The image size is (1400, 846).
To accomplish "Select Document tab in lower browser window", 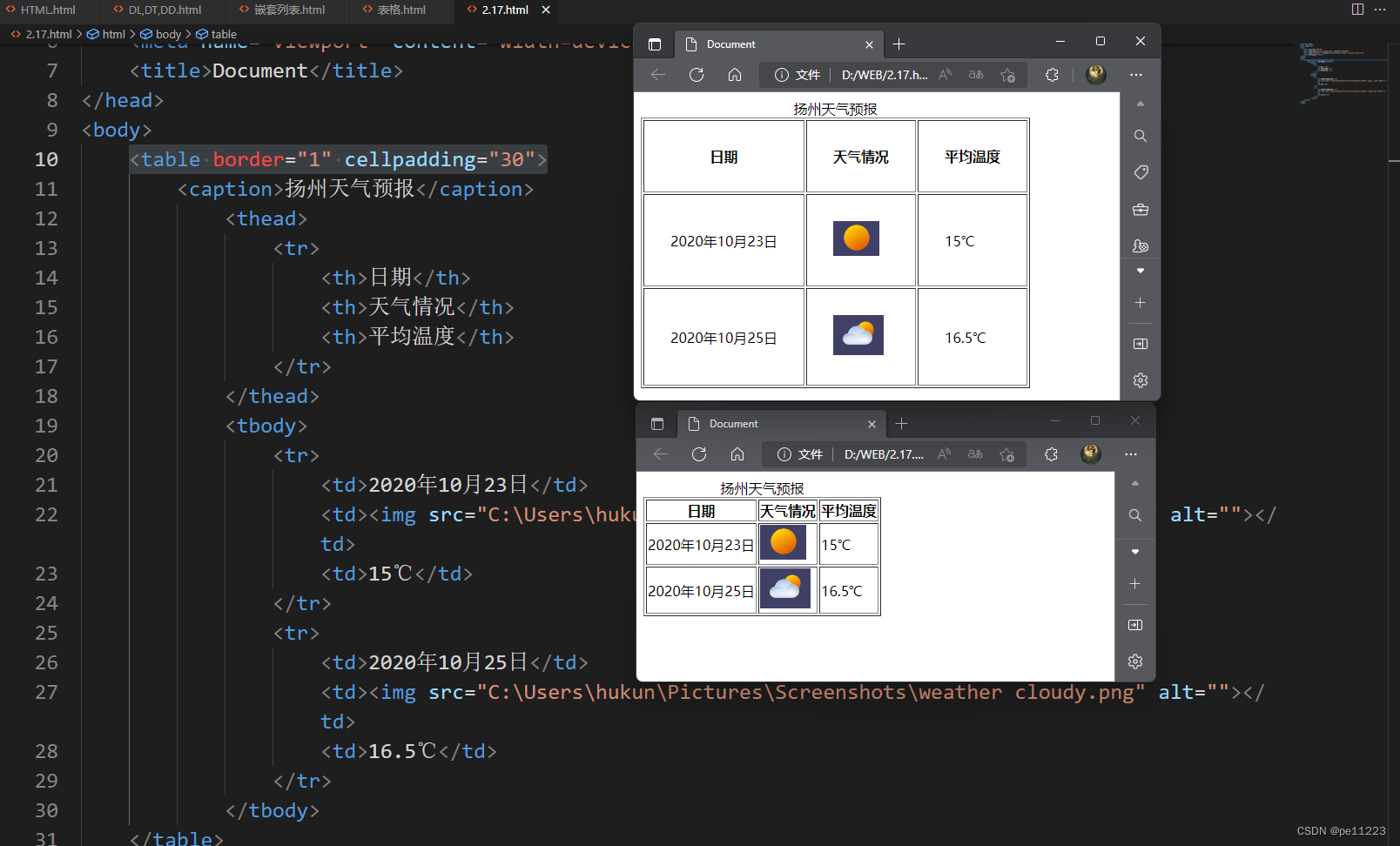I will 779,424.
